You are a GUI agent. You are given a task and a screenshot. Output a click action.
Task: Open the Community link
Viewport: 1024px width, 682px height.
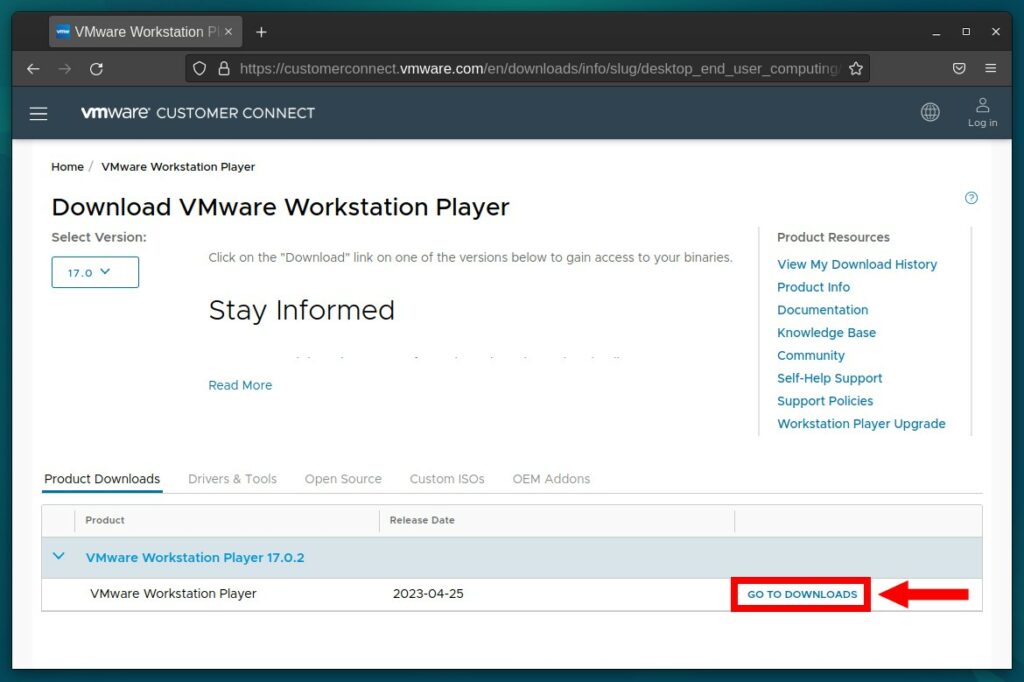pos(810,355)
